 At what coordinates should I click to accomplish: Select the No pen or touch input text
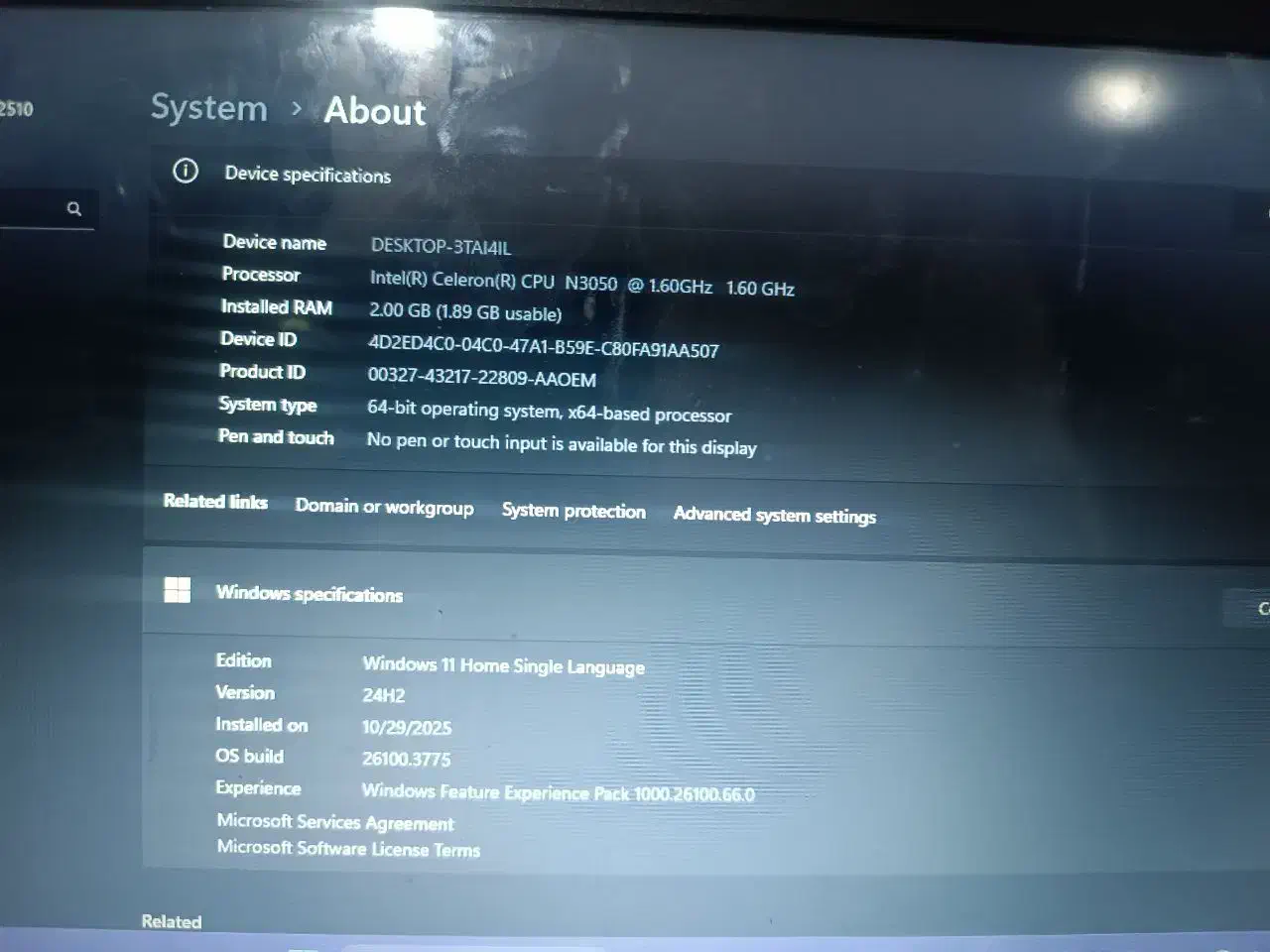[x=562, y=444]
